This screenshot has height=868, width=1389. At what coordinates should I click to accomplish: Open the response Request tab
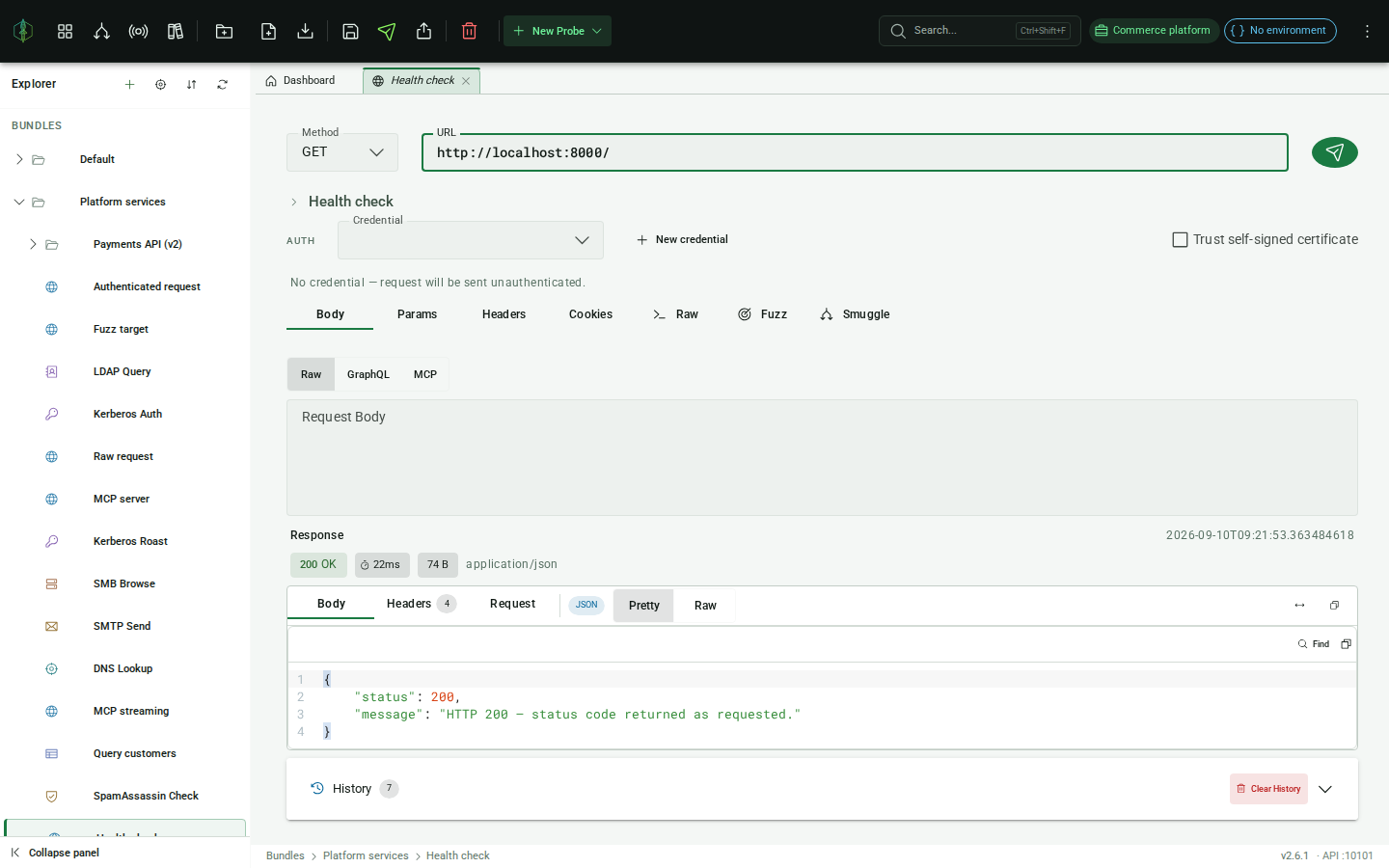[x=512, y=604]
